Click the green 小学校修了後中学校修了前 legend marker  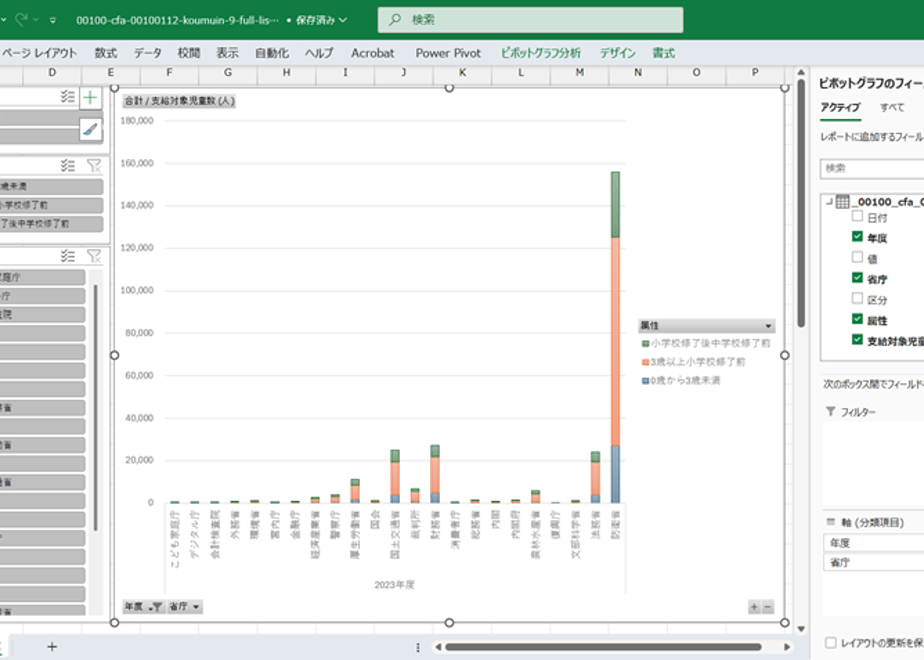pos(645,343)
